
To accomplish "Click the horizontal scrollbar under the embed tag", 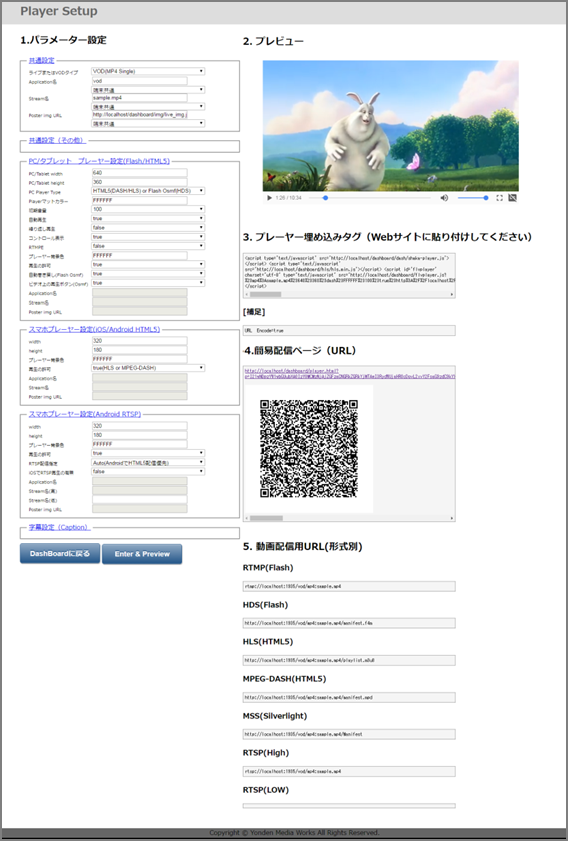I will pos(349,294).
